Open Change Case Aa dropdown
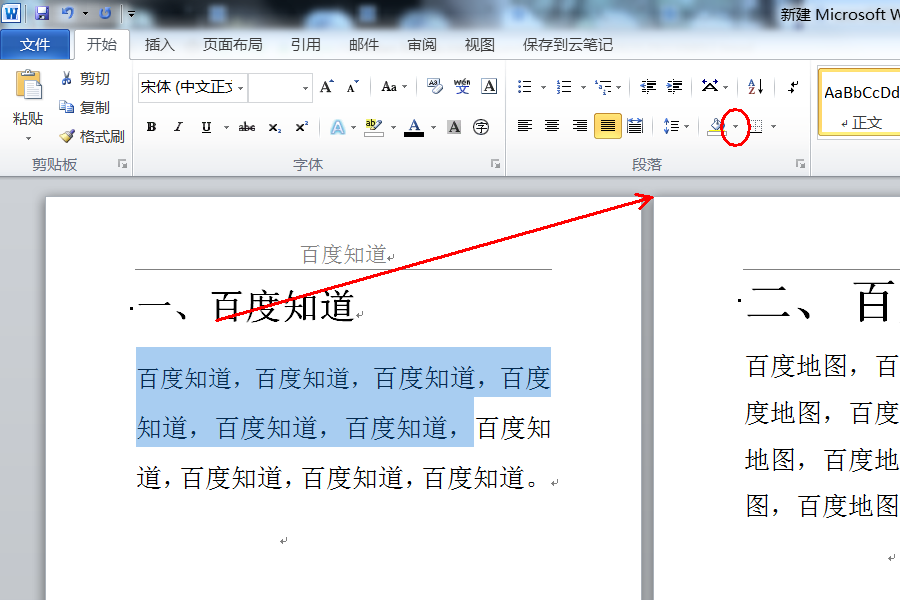This screenshot has width=900, height=600. coord(394,87)
